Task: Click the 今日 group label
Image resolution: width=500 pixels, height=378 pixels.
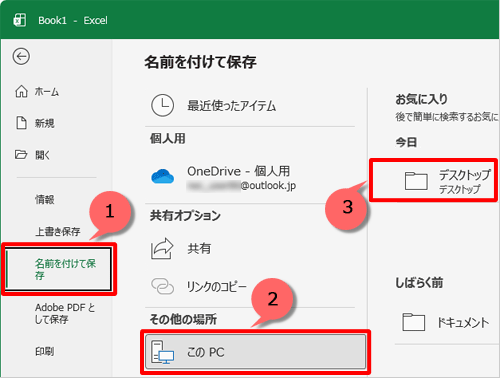Action: click(x=406, y=143)
